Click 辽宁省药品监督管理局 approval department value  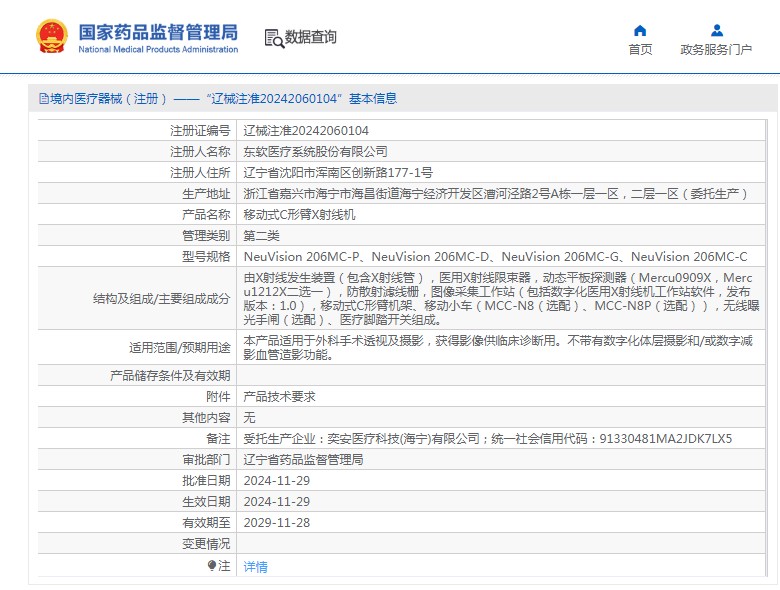(303, 459)
